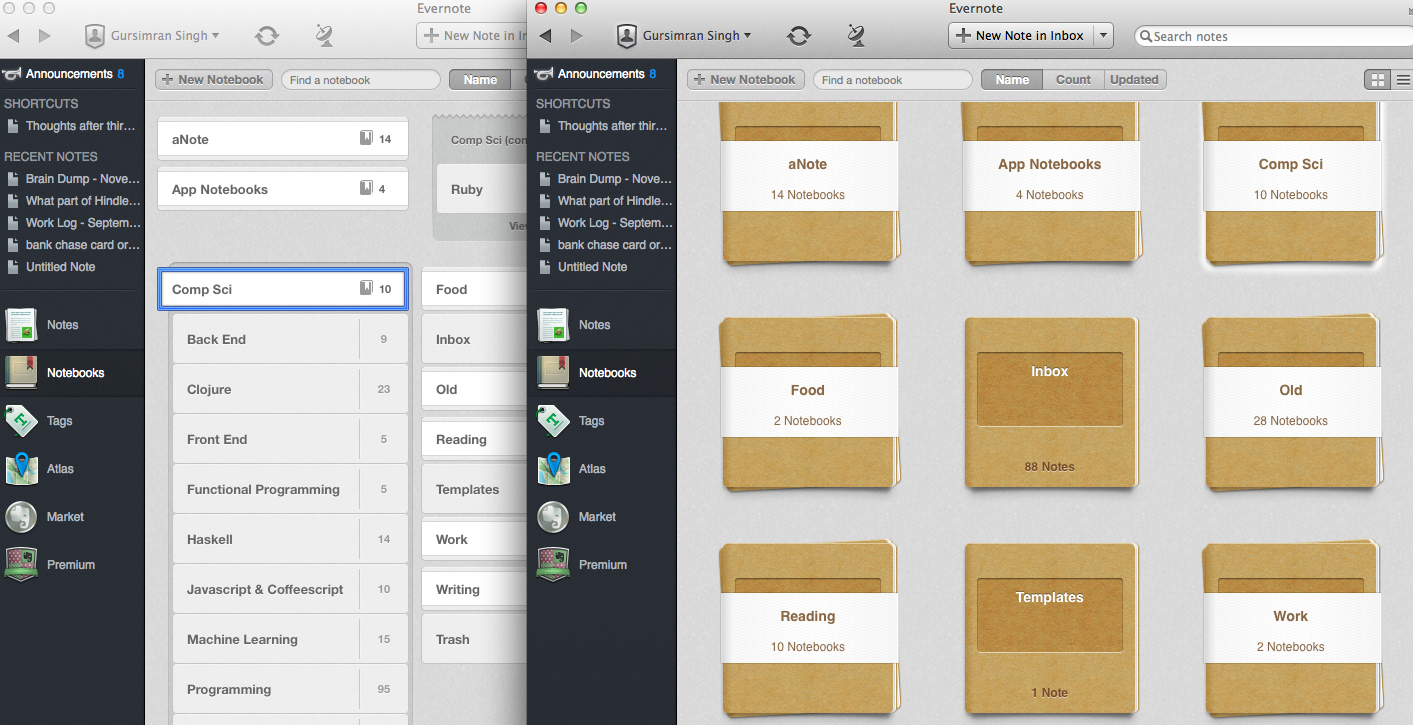Open Brain Dump recent note in front window
Screen dimensions: 1413x725
click(604, 179)
